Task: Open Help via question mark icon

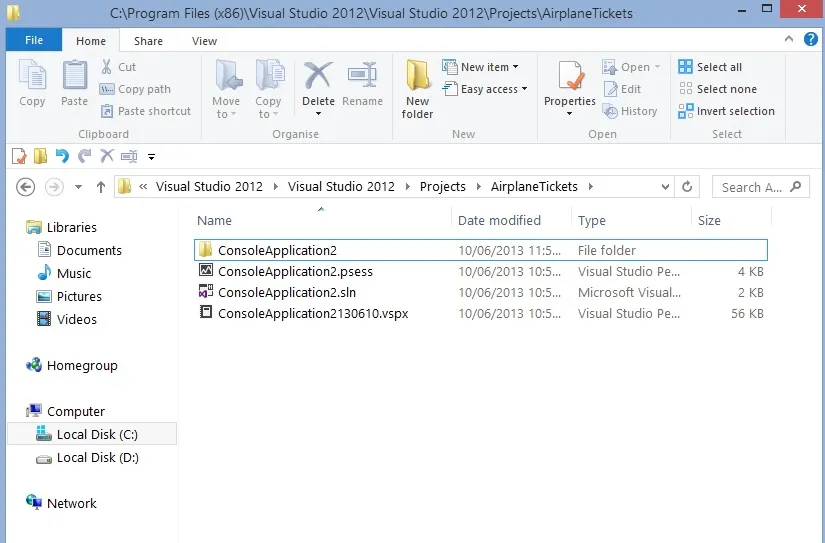Action: click(811, 39)
